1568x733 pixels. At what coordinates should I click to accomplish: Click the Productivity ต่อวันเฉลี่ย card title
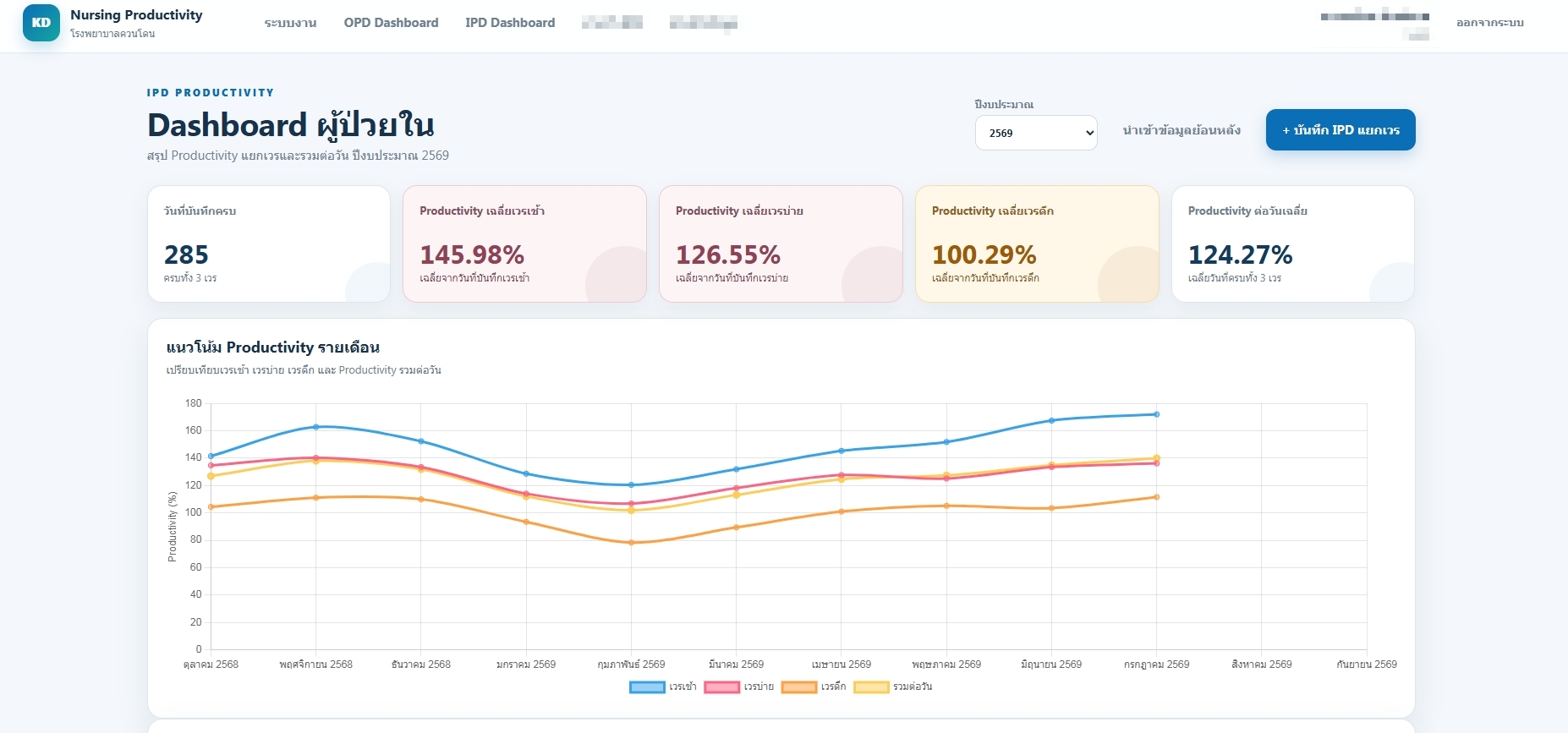pos(1247,211)
